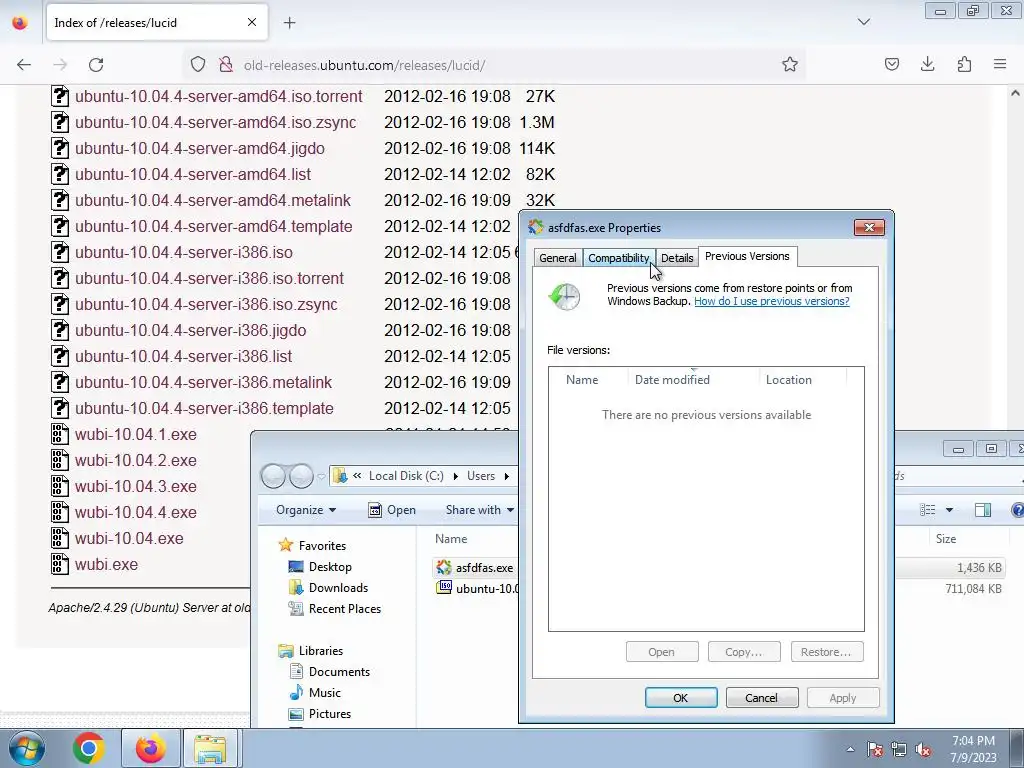Click the Windows Start orb

pos(25,748)
